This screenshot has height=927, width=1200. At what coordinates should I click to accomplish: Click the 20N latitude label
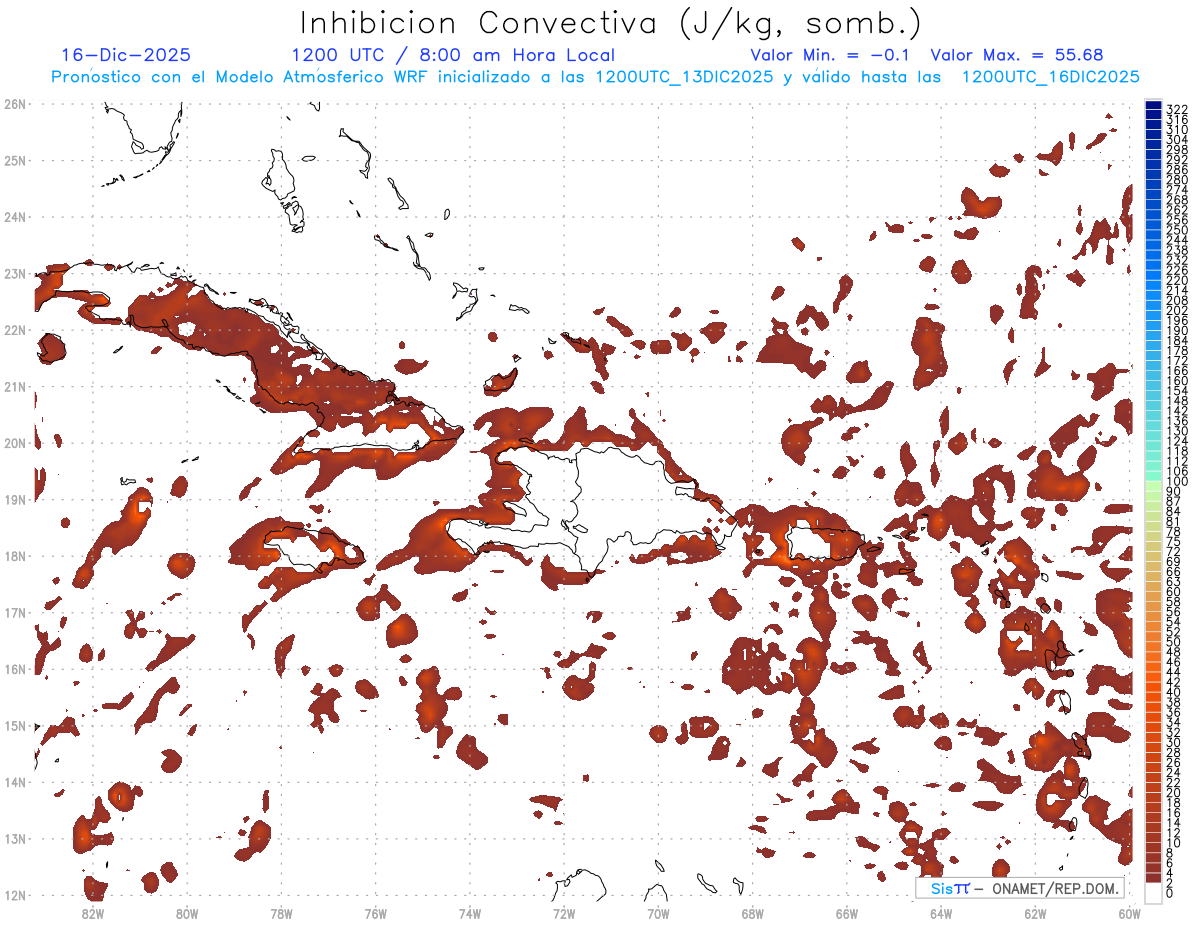15,443
